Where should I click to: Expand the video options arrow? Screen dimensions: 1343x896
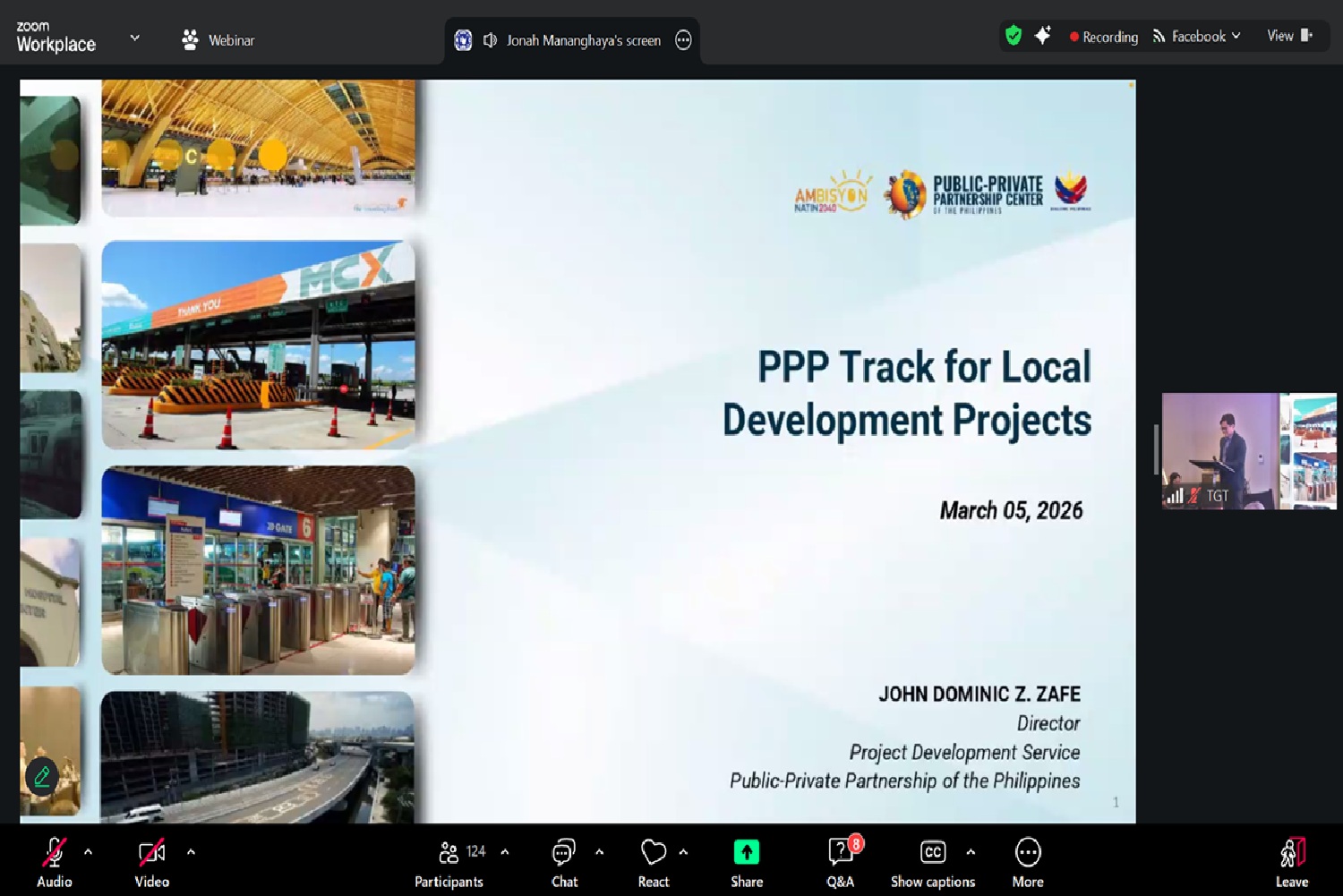tap(191, 852)
